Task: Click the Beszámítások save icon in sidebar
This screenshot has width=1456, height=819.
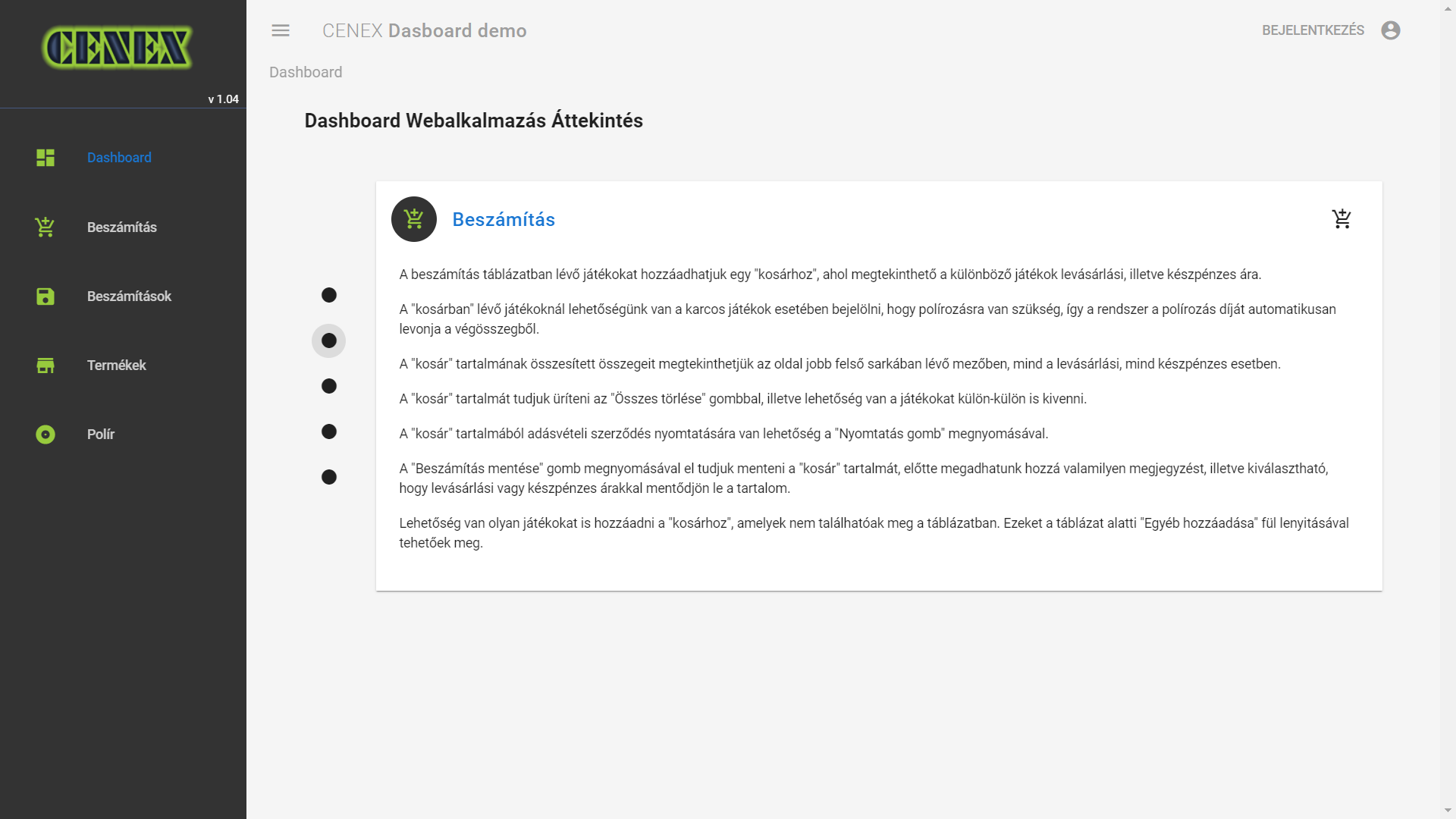Action: [45, 297]
